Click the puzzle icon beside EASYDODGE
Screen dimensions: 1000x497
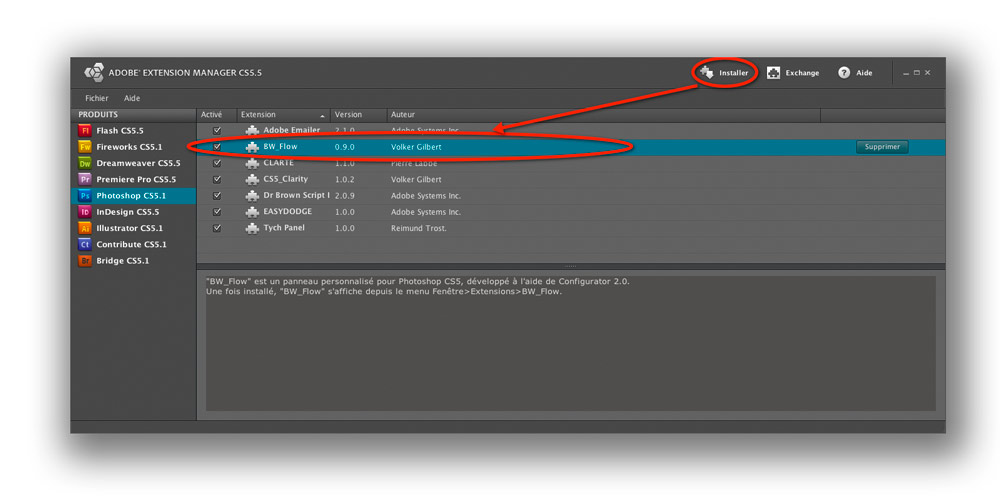(252, 212)
